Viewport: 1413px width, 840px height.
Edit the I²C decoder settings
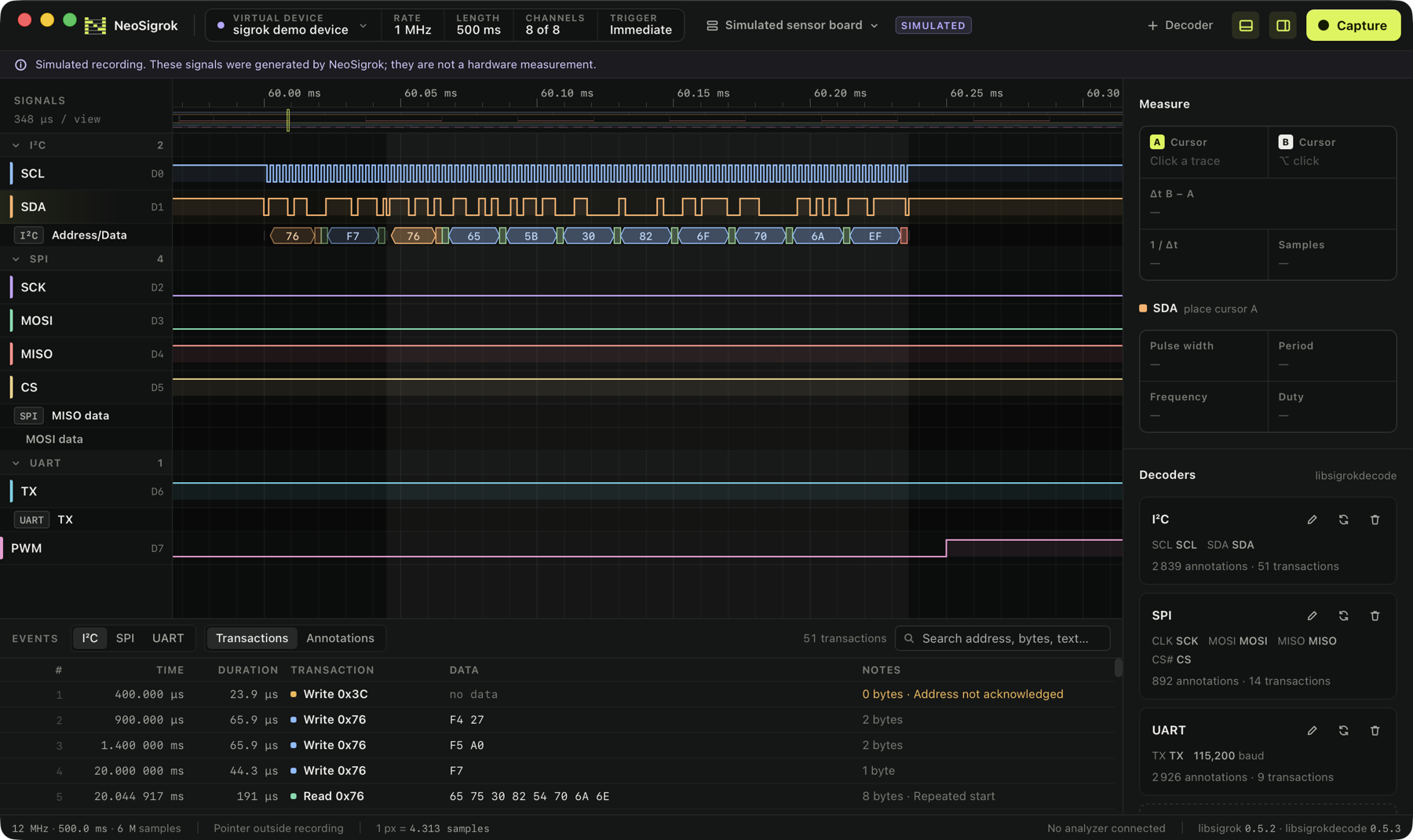click(1312, 520)
